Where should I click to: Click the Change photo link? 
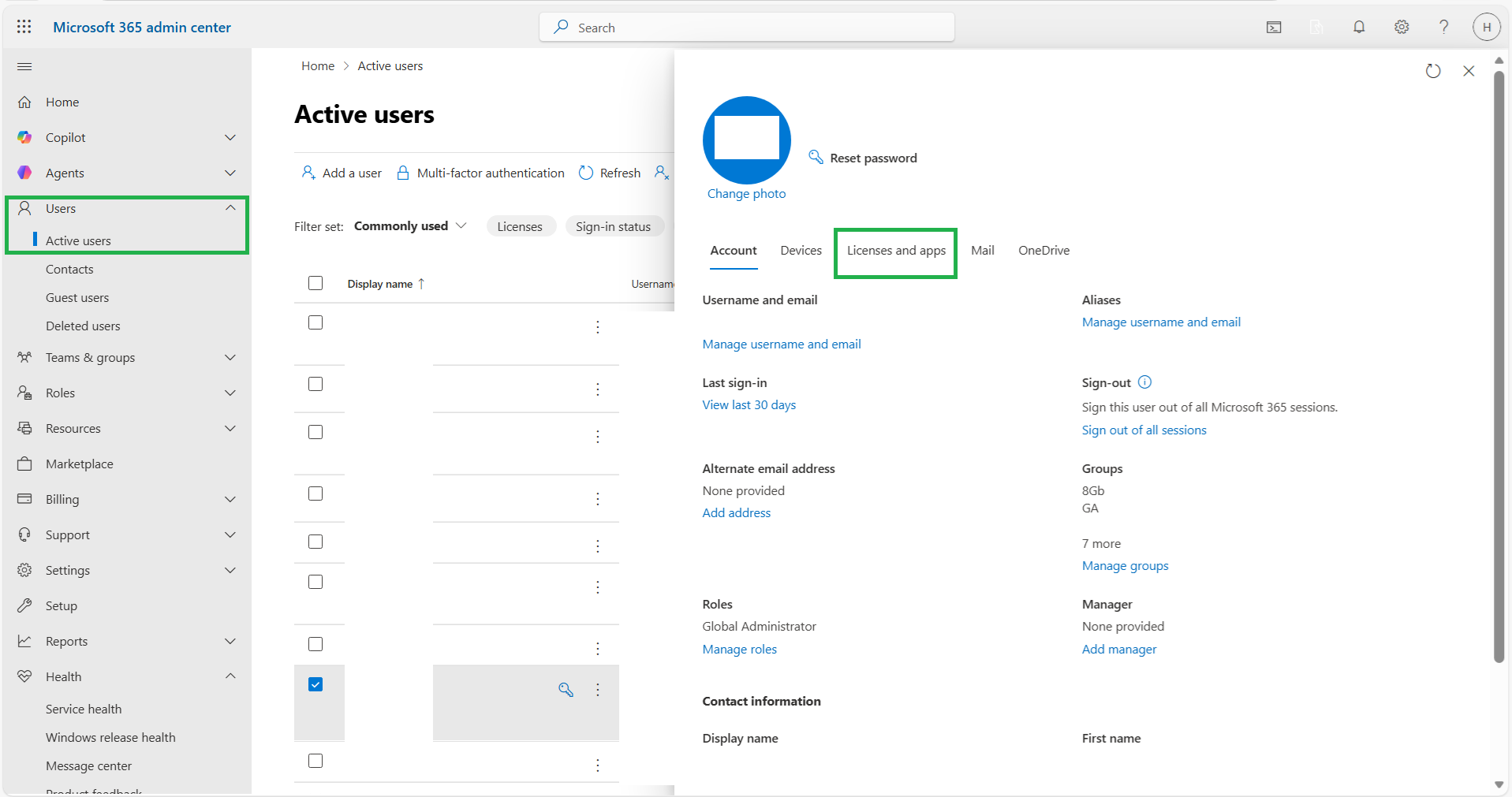point(746,194)
